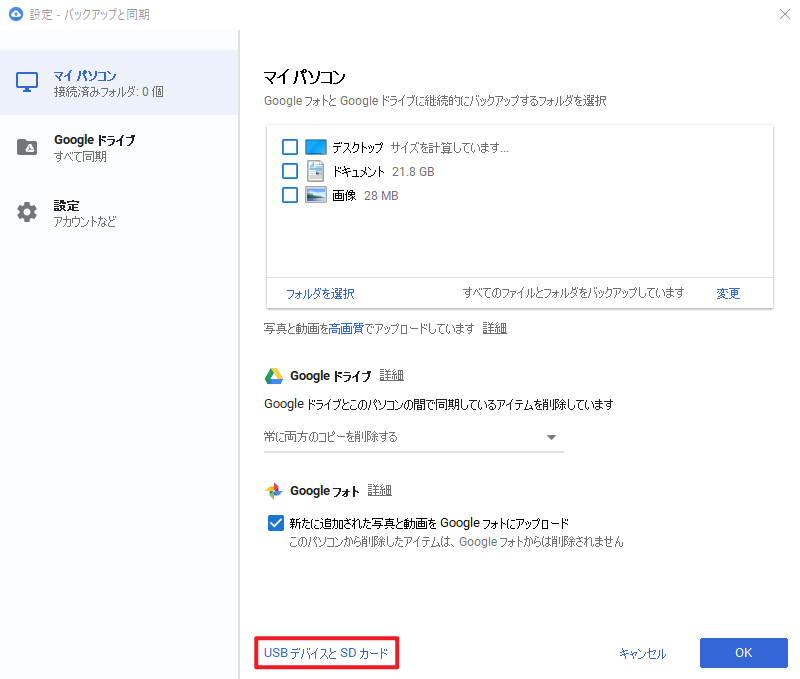Open the 設定 アカウントなど tab

(x=119, y=213)
